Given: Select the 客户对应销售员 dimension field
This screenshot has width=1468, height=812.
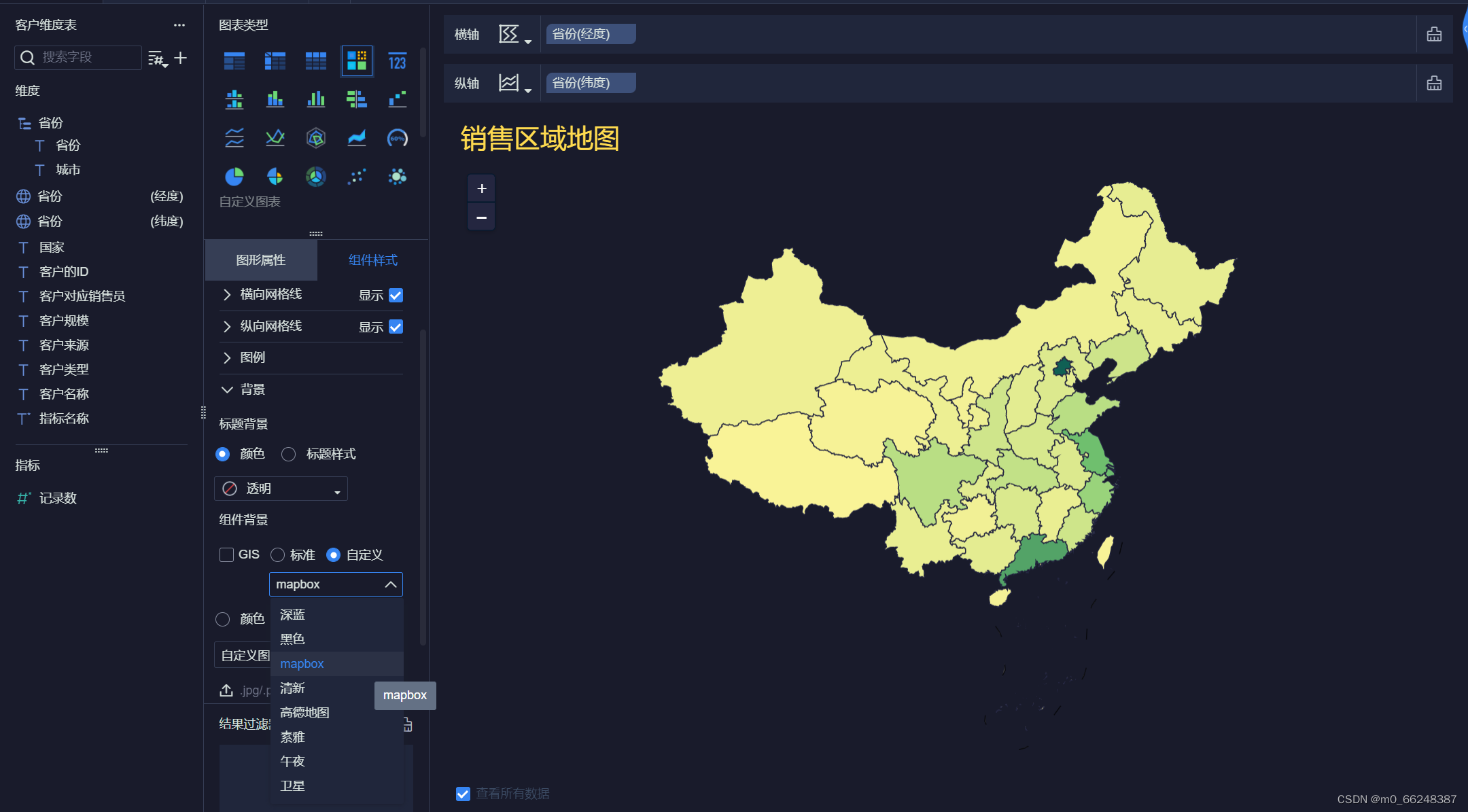Looking at the screenshot, I should [82, 296].
